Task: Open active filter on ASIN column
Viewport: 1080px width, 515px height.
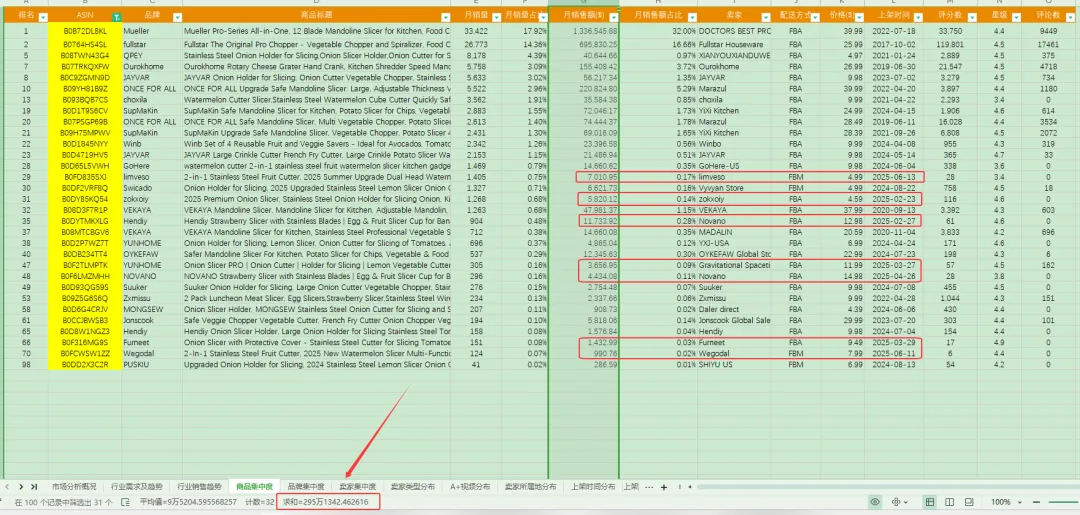Action: 116,17
